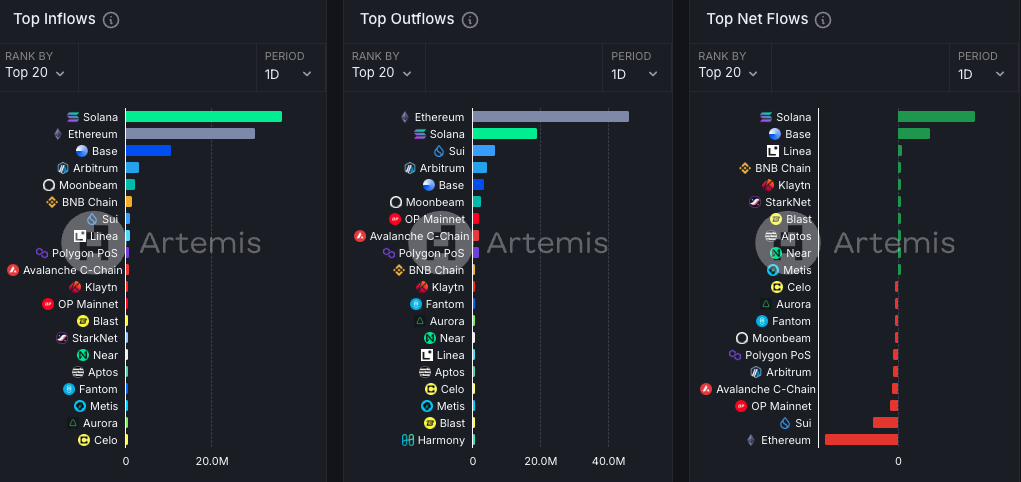The width and height of the screenshot is (1021, 482).
Task: Click the green Base bar in Top Net Flows
Action: coord(914,134)
